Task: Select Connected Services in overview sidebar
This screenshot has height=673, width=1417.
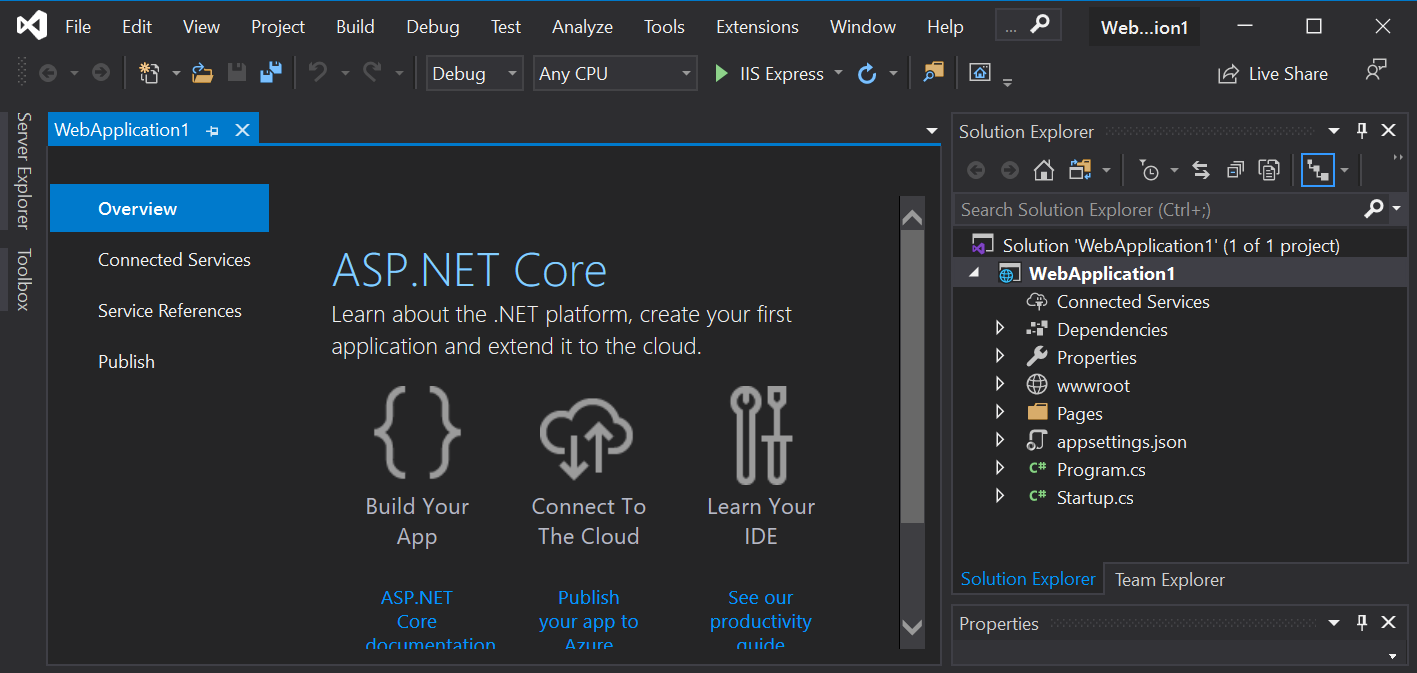Action: pos(174,260)
